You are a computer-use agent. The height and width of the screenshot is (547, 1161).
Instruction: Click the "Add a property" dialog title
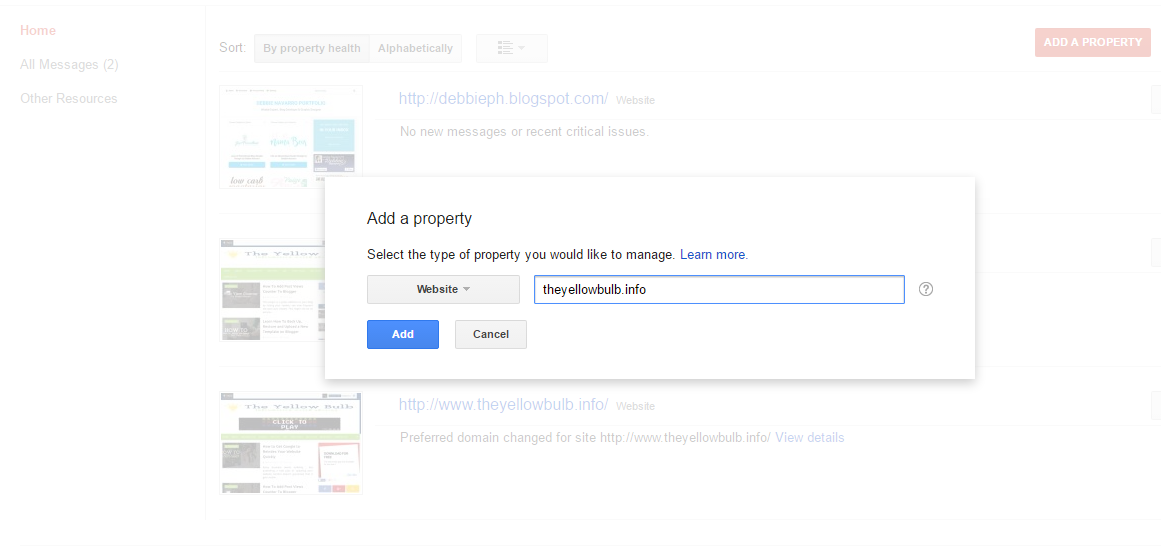pos(420,218)
